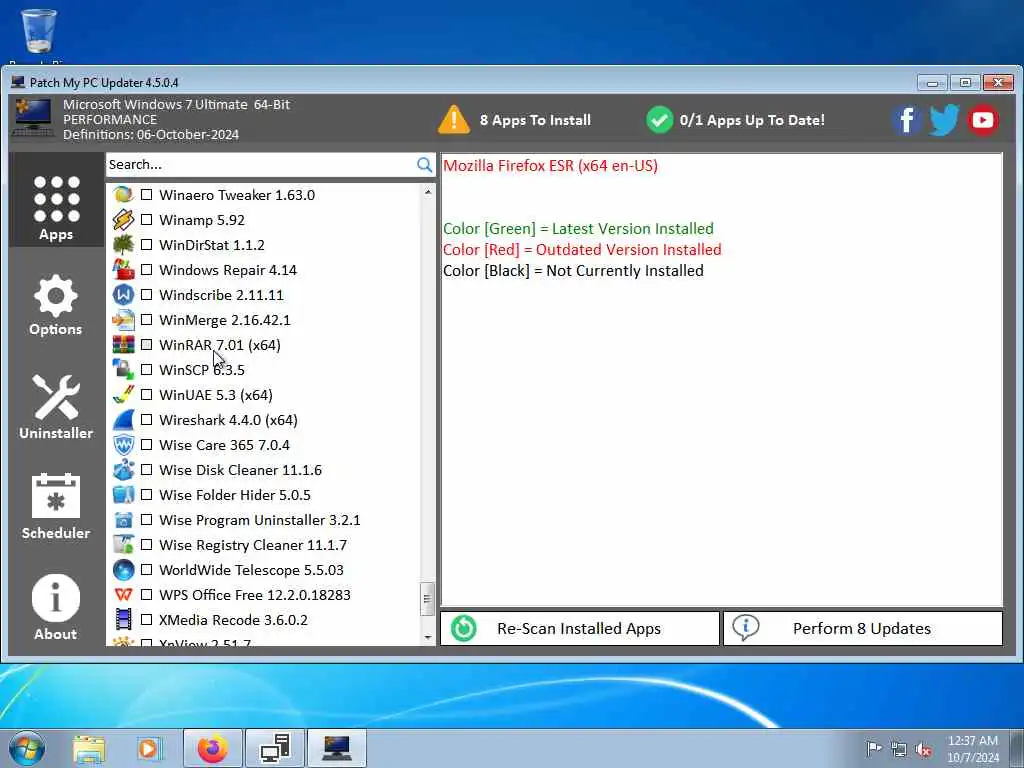The image size is (1024, 768).
Task: Select Wise Disk Cleaner 11.1.6 row text
Action: (x=240, y=470)
